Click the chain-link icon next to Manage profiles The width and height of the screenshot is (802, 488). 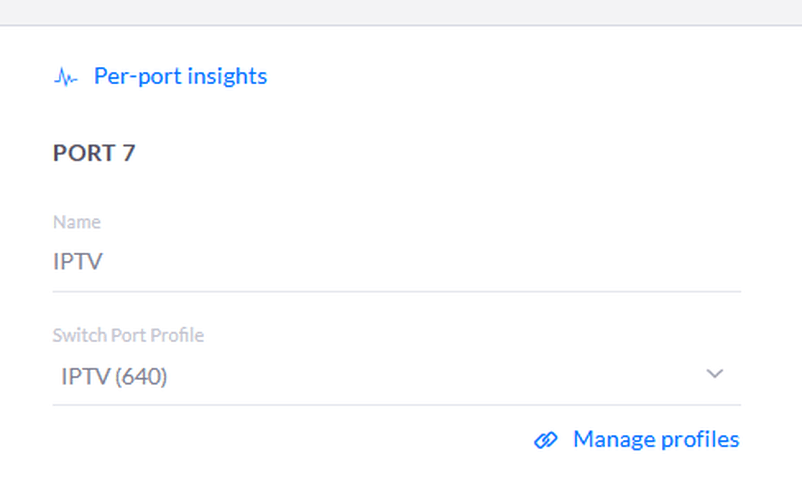(546, 440)
